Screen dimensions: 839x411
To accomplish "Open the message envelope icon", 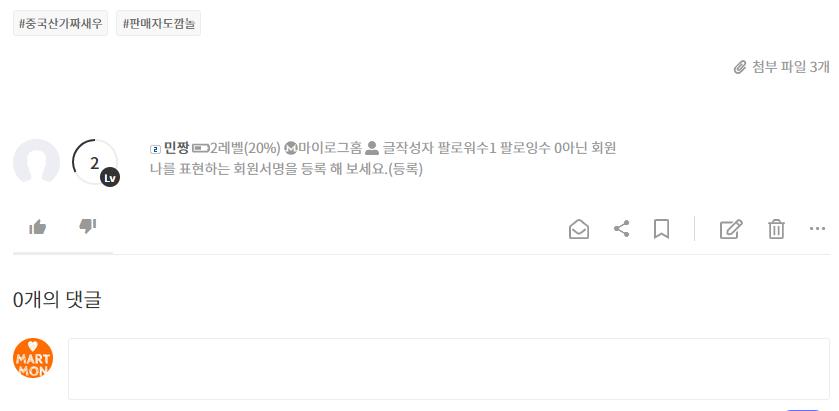I will point(579,230).
